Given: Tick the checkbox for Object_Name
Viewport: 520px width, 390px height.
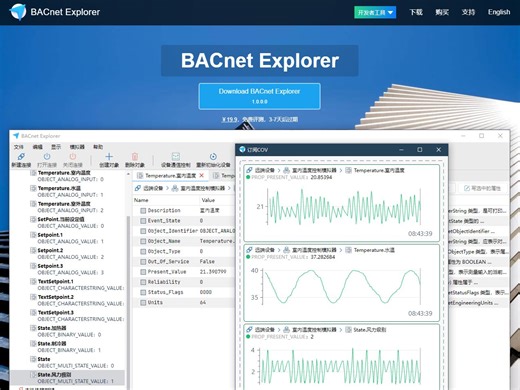Looking at the screenshot, I should pos(143,241).
